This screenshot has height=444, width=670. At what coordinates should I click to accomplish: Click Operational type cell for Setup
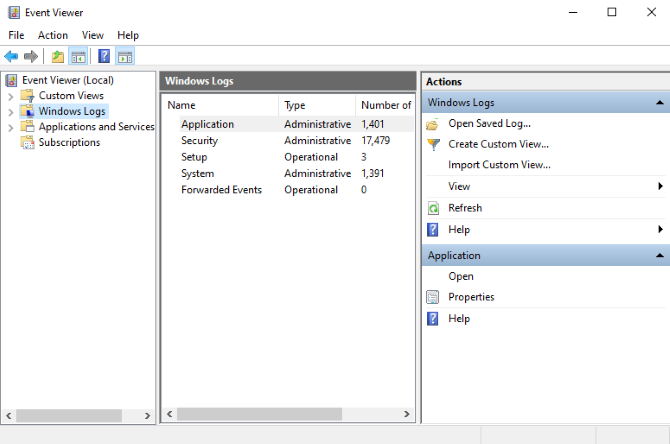[x=311, y=157]
